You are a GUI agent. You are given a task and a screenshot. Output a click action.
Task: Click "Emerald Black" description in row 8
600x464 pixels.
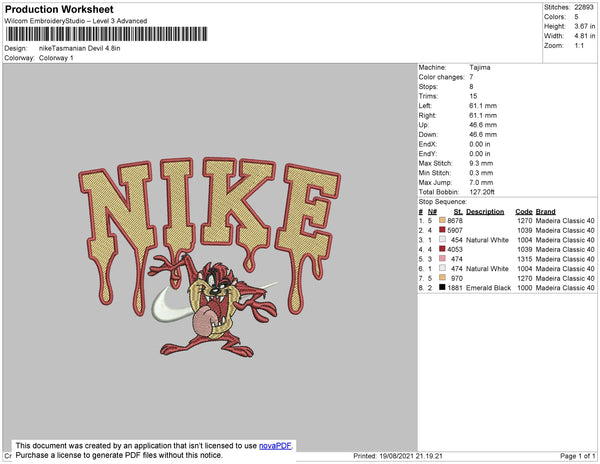tap(488, 288)
